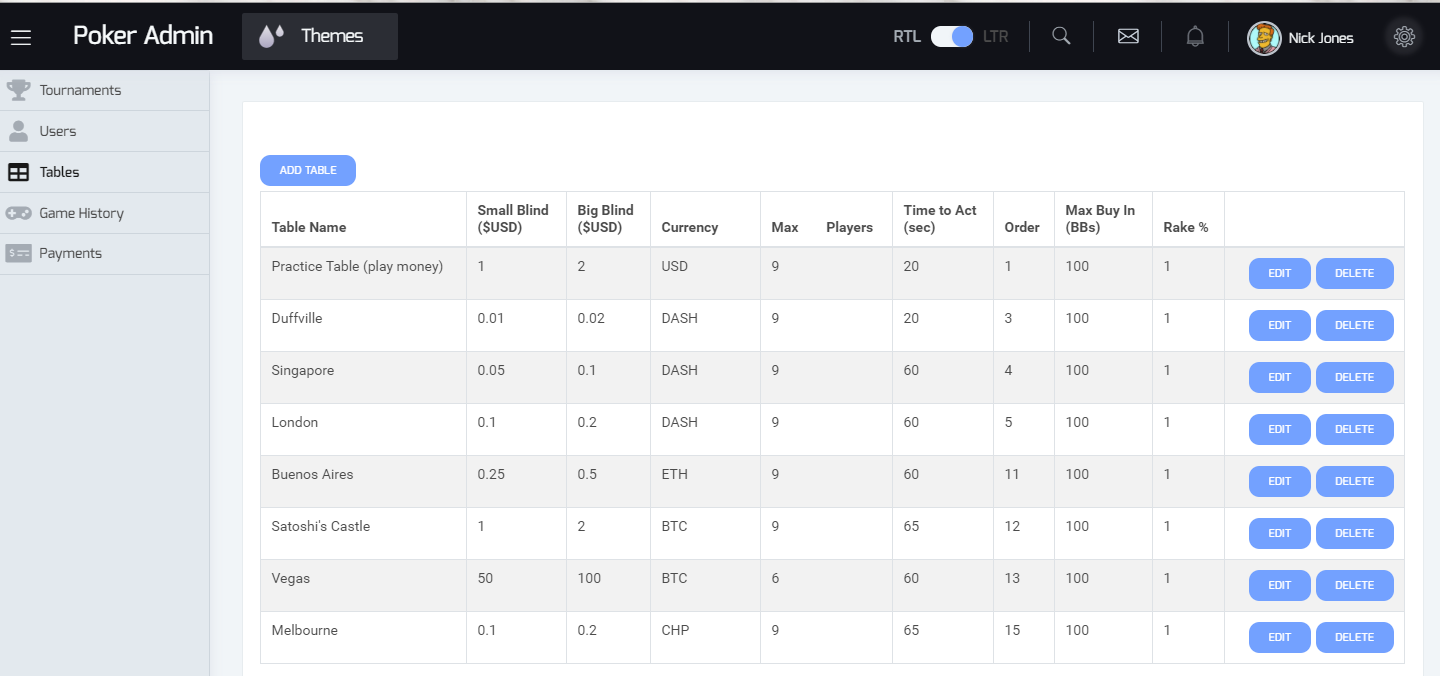Edit the Duffville table
Image resolution: width=1440 pixels, height=676 pixels.
1279,325
